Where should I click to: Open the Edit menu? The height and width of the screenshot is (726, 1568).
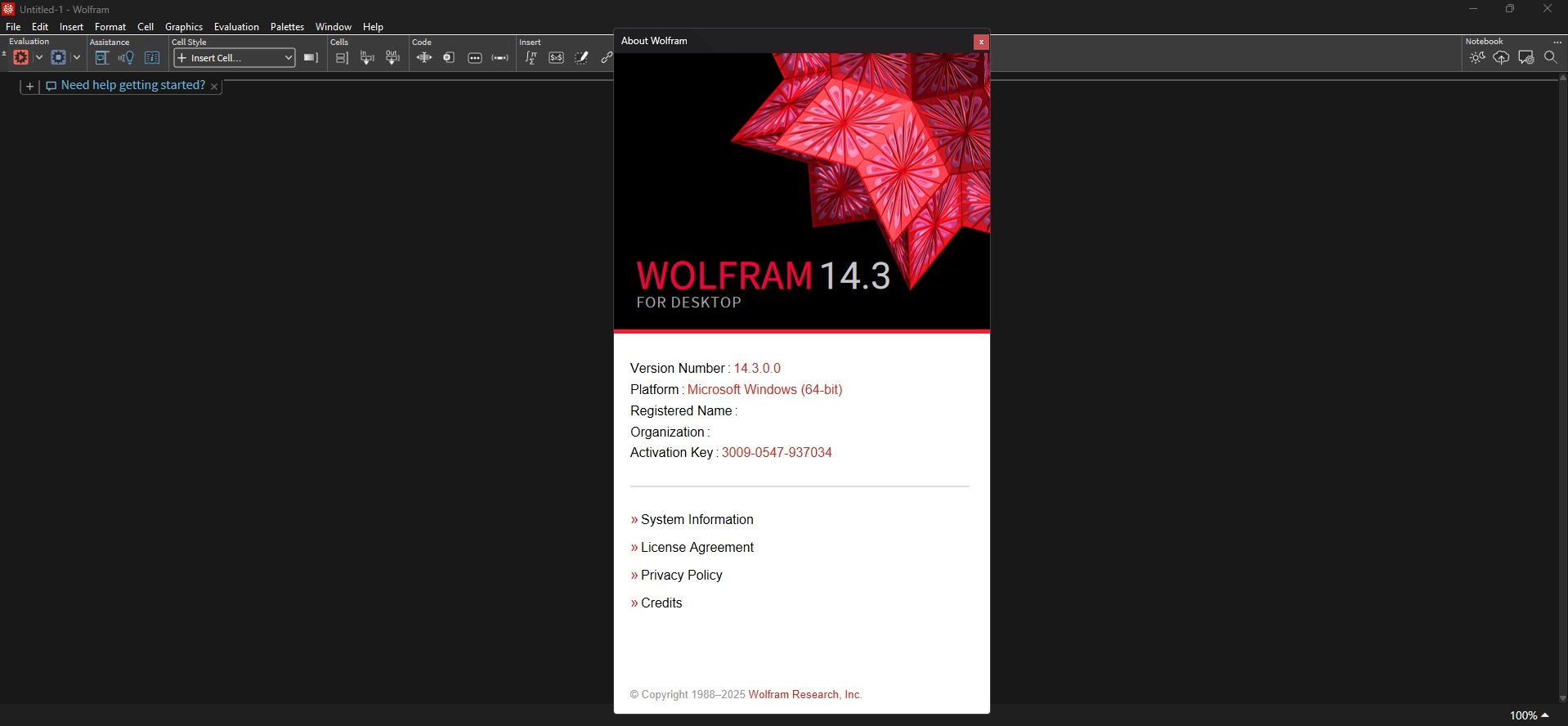coord(40,27)
